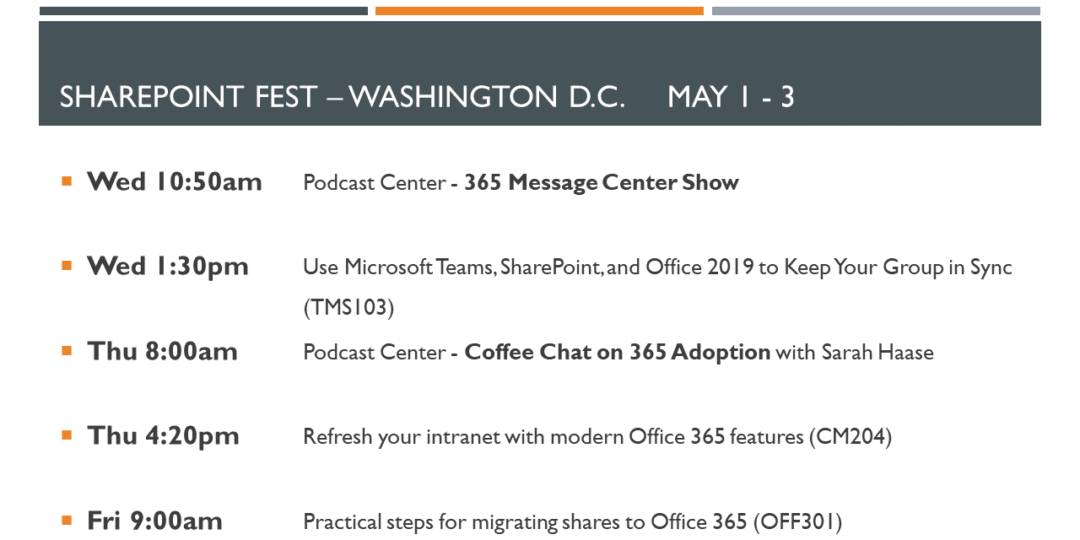The height and width of the screenshot is (540, 1080).
Task: Click the "Fri 9:00am" time label
Action: click(x=155, y=522)
